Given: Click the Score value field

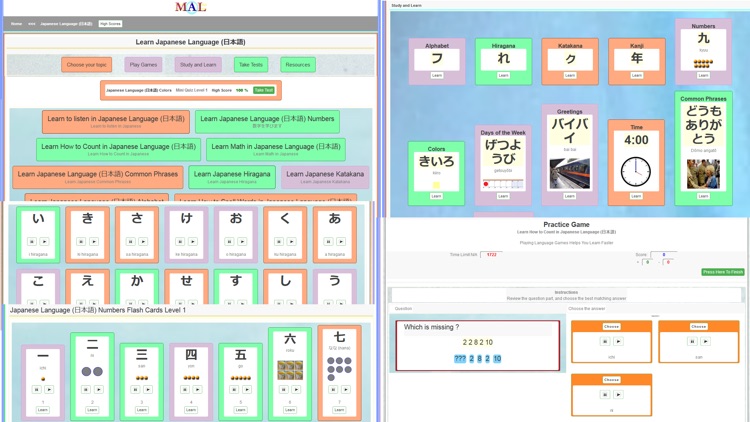Looking at the screenshot, I should (x=663, y=255).
